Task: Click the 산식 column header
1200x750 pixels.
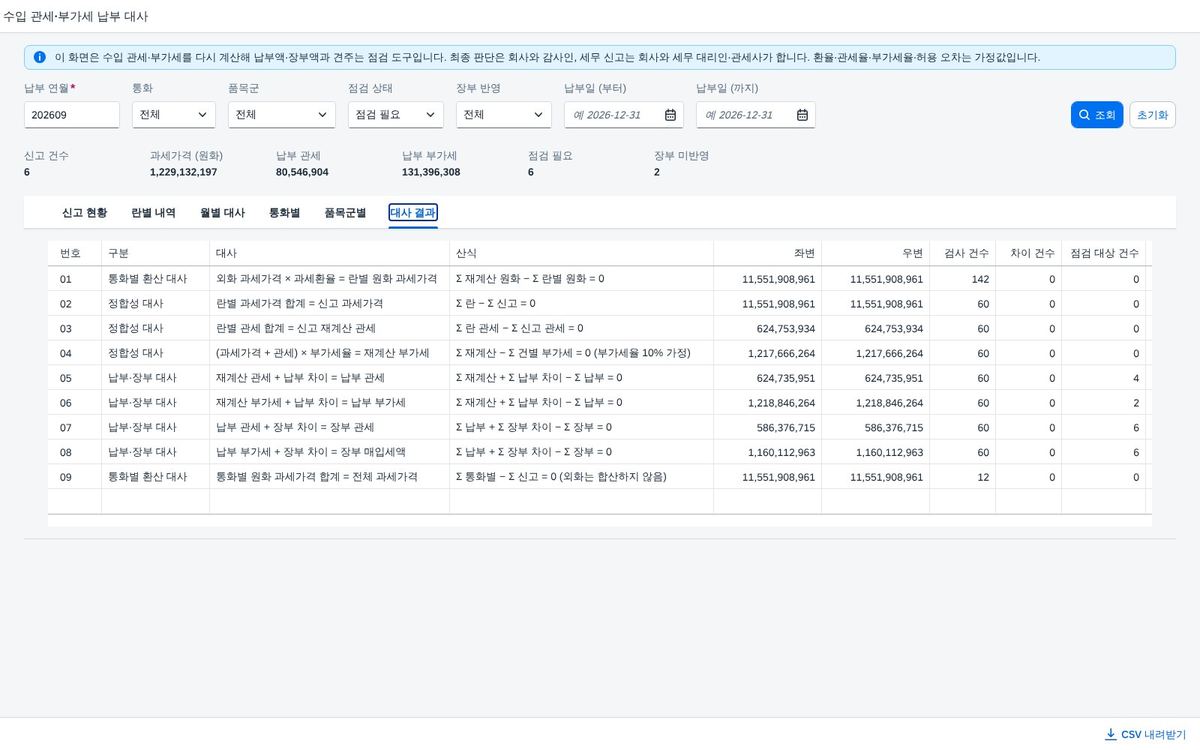Action: (x=582, y=253)
